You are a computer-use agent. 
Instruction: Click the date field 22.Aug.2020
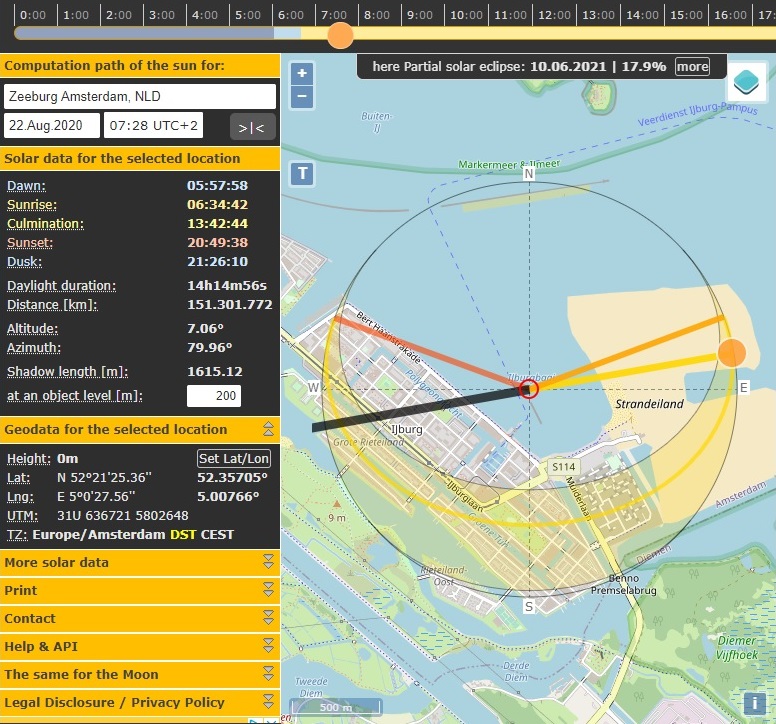52,126
